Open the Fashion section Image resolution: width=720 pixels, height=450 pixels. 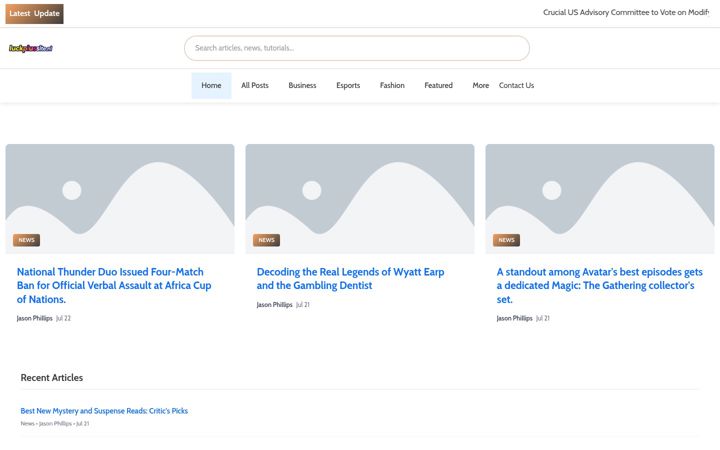(x=392, y=85)
